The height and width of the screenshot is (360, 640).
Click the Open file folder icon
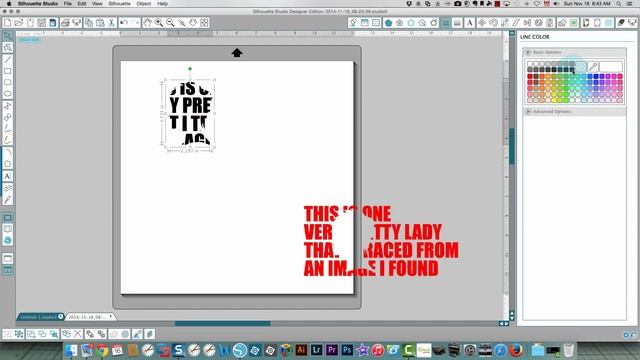pyautogui.click(x=19, y=23)
